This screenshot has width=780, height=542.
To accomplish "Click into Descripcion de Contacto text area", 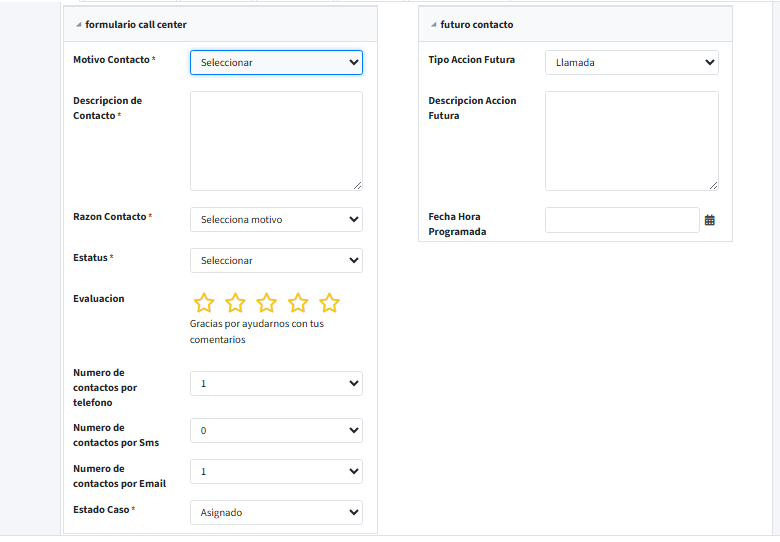I will (276, 140).
